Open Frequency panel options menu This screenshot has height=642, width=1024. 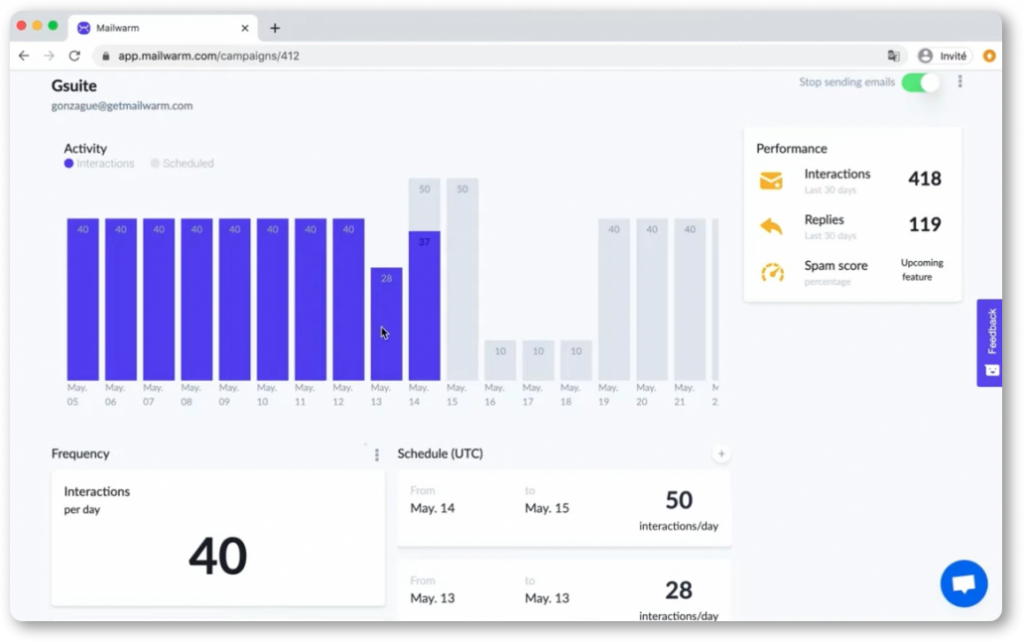tap(377, 455)
